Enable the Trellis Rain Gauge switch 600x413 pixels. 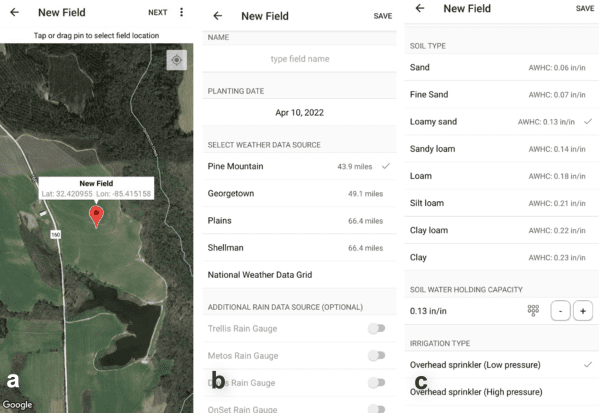click(x=378, y=328)
